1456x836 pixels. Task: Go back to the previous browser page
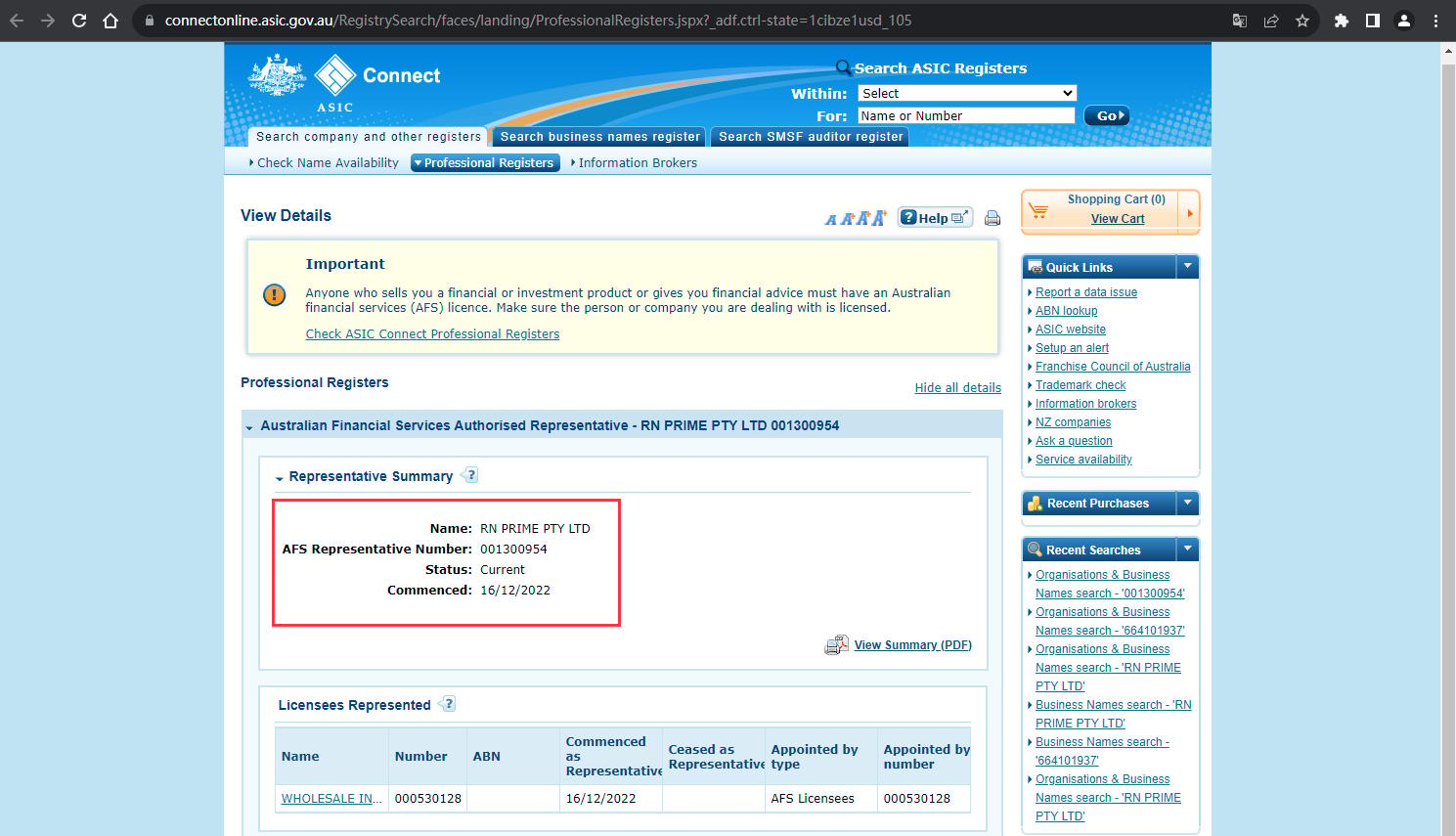[x=17, y=21]
